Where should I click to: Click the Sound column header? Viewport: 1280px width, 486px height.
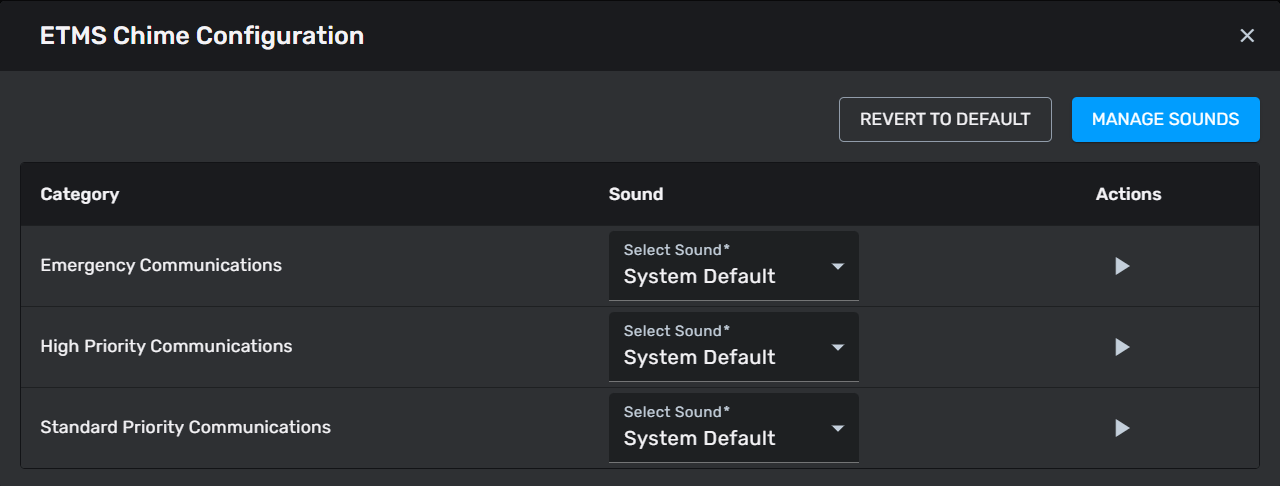pyautogui.click(x=635, y=194)
